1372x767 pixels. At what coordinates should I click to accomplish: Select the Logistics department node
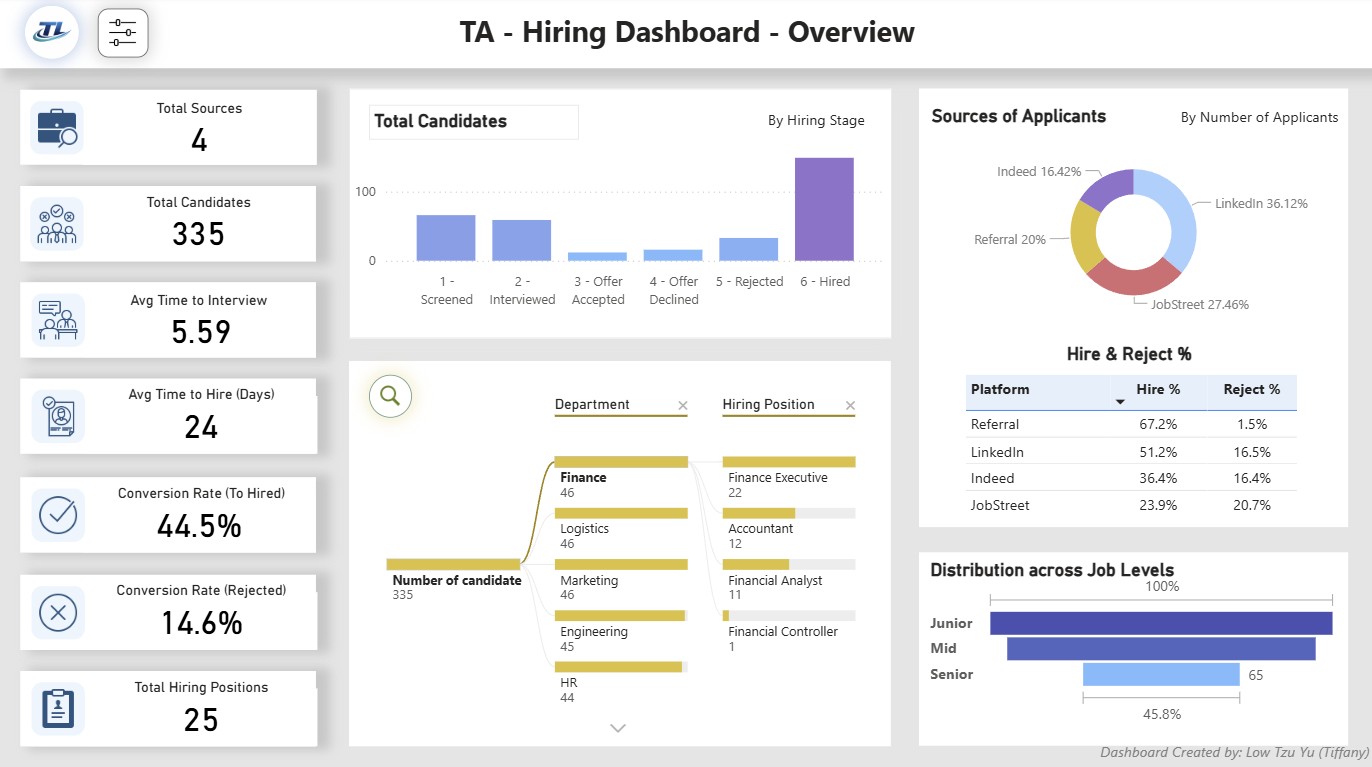tap(621, 514)
